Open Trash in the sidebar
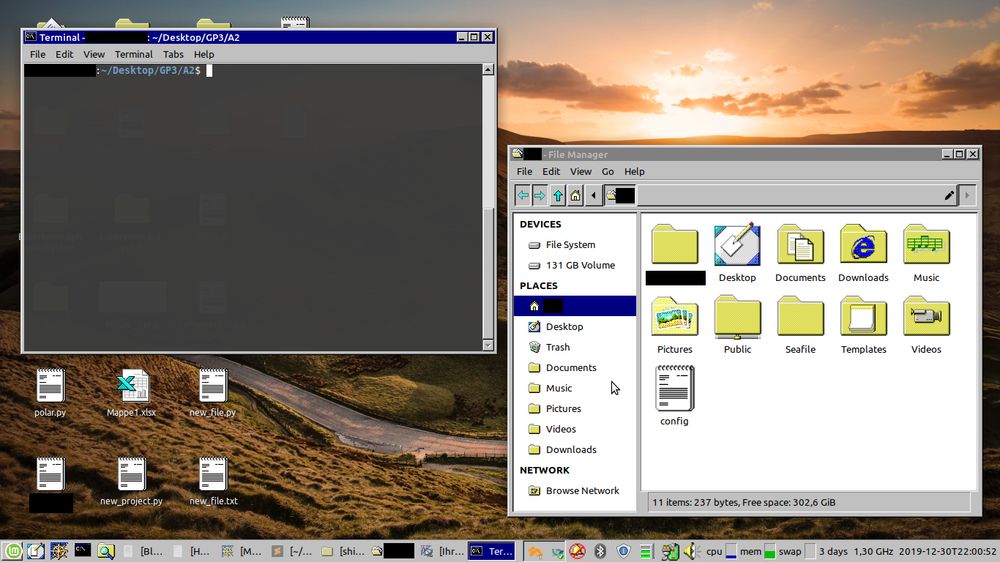Image resolution: width=1000 pixels, height=562 pixels. click(575, 347)
